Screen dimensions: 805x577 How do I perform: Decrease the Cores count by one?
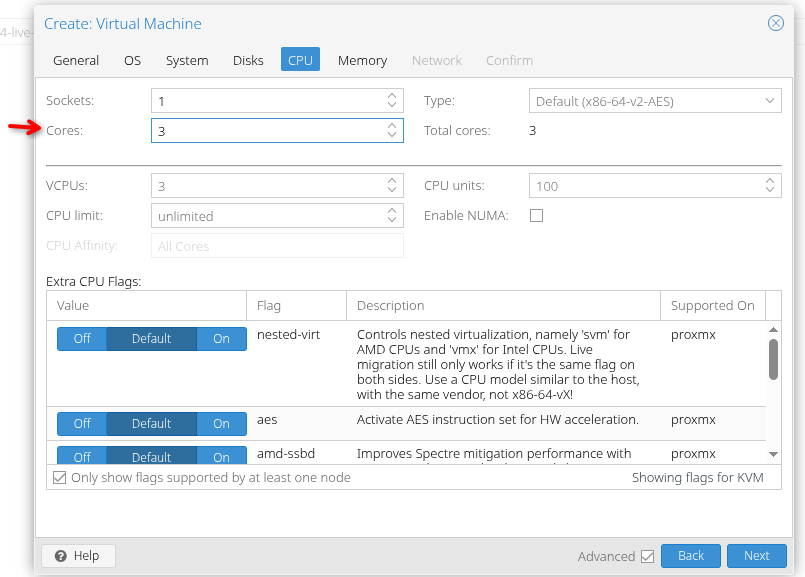click(392, 134)
